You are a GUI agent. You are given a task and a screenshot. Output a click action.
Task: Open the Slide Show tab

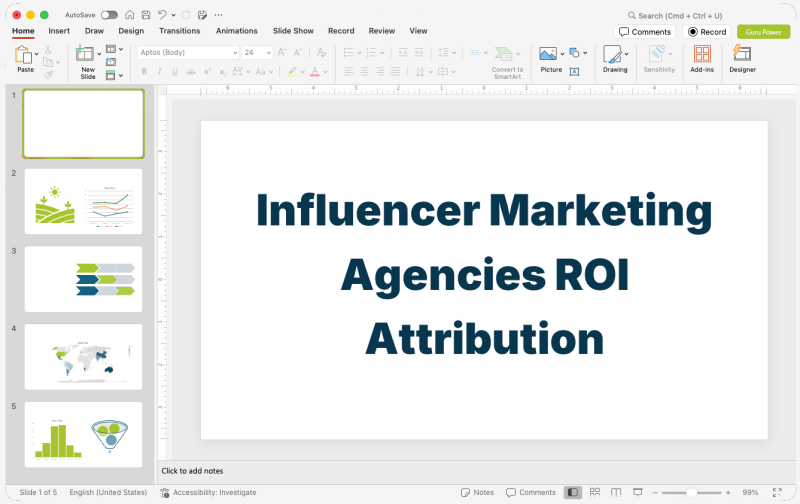(293, 31)
